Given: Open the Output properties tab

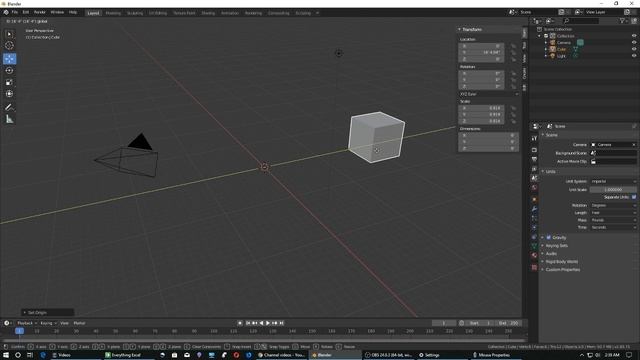Looking at the screenshot, I should point(534,159).
